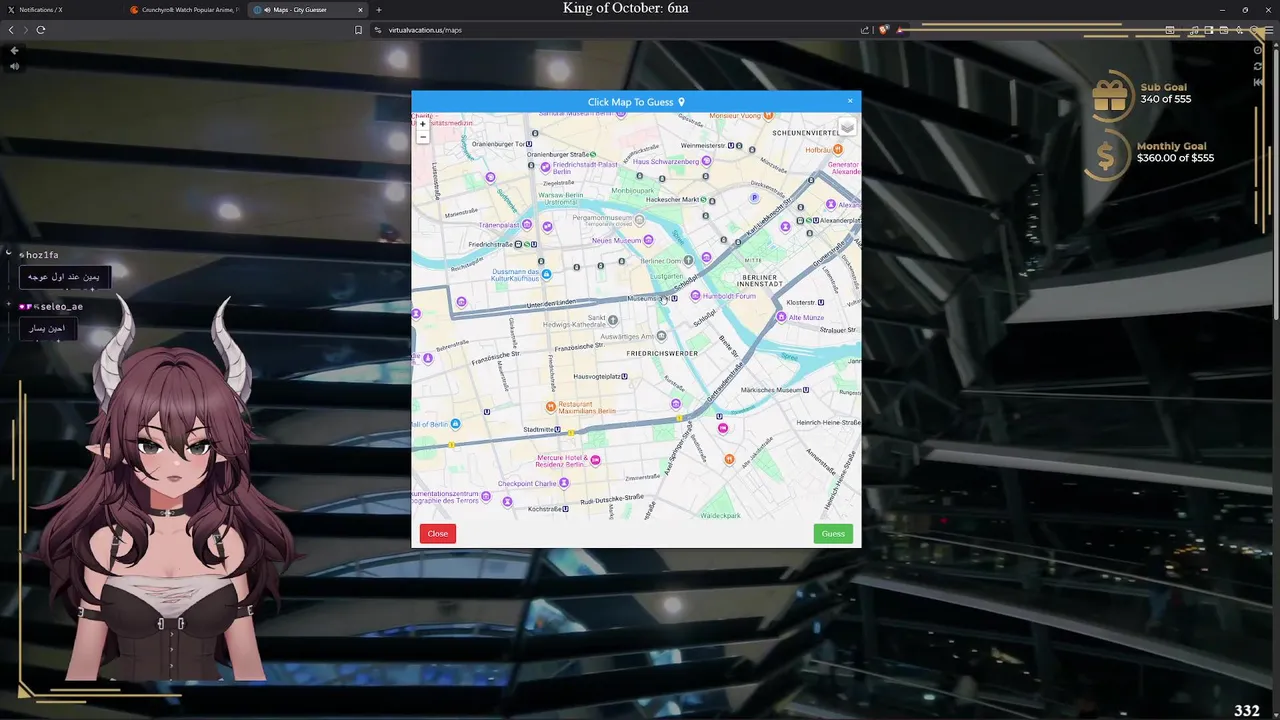Screen dimensions: 1280x720
Task: Bookmark this page via bookmark icon
Action: tap(359, 30)
